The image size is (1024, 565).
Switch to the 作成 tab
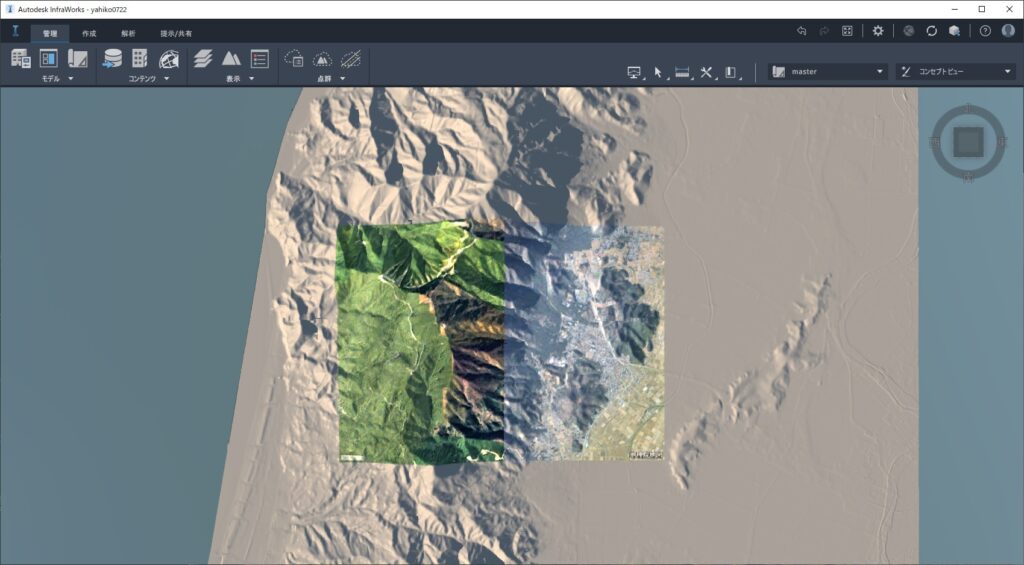pos(89,33)
